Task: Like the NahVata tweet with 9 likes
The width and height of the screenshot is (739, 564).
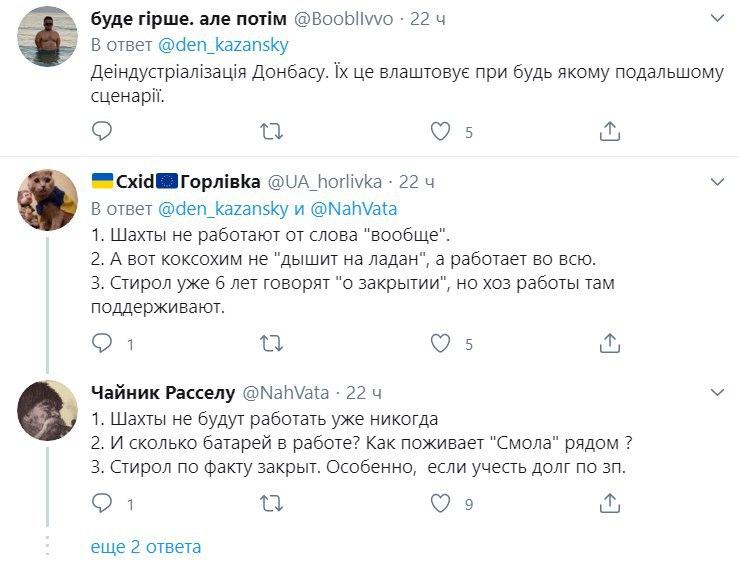Action: coord(441,503)
